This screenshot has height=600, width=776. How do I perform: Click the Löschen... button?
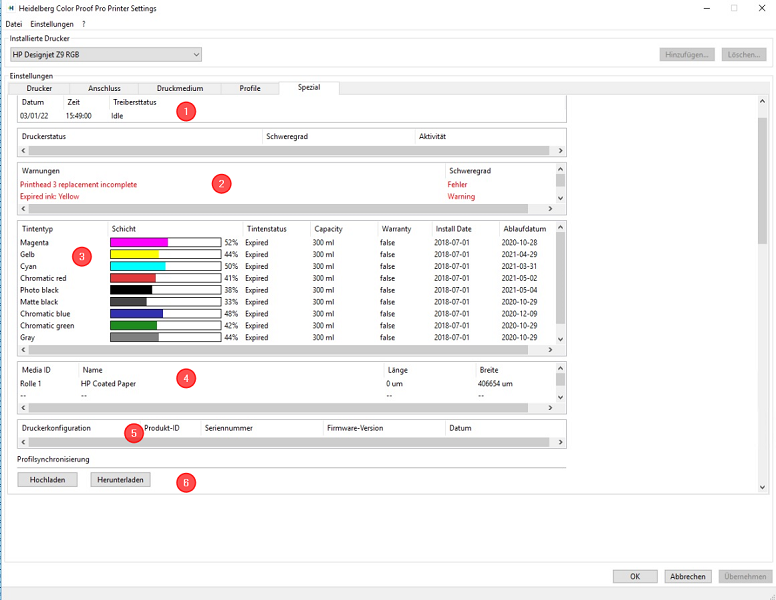tap(744, 54)
